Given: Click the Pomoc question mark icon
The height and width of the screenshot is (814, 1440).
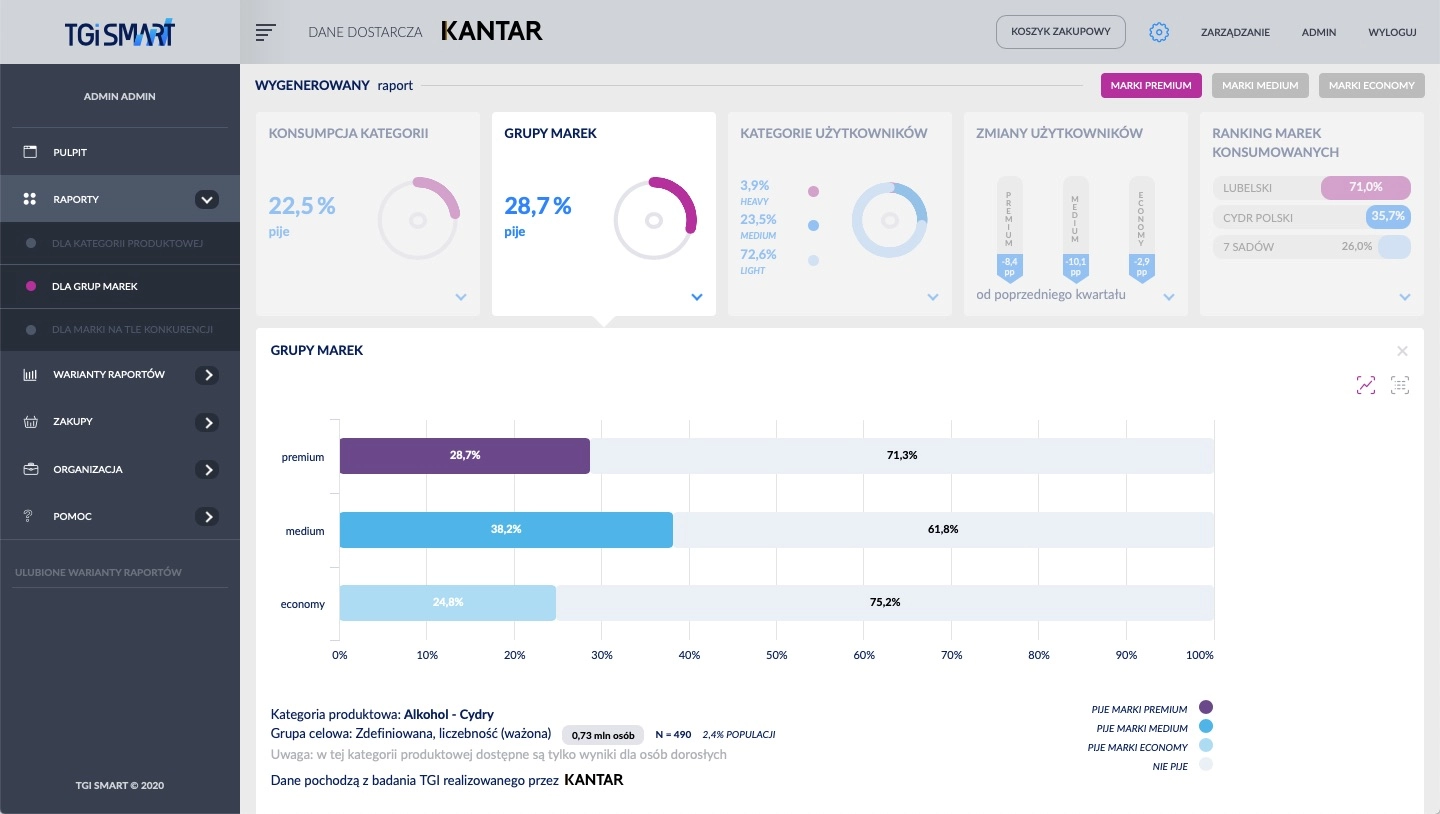Looking at the screenshot, I should [30, 516].
